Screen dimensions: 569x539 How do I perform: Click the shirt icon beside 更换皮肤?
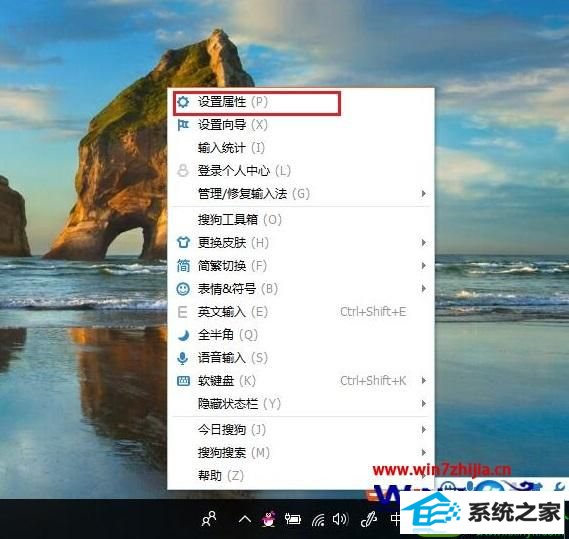(183, 242)
